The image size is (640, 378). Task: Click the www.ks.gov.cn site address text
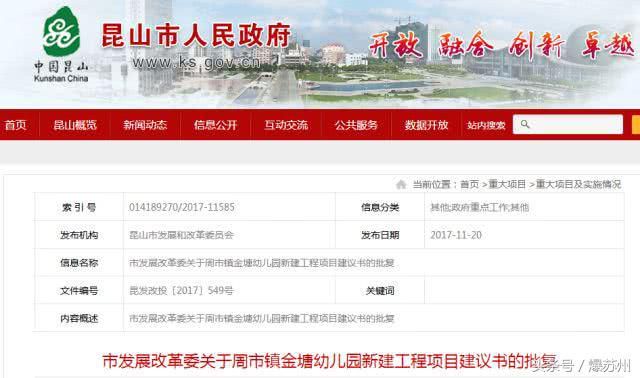[196, 62]
